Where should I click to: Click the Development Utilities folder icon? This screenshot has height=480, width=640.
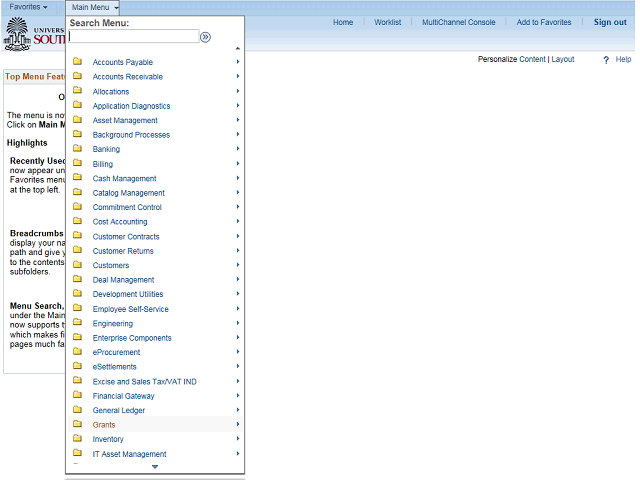pos(78,293)
